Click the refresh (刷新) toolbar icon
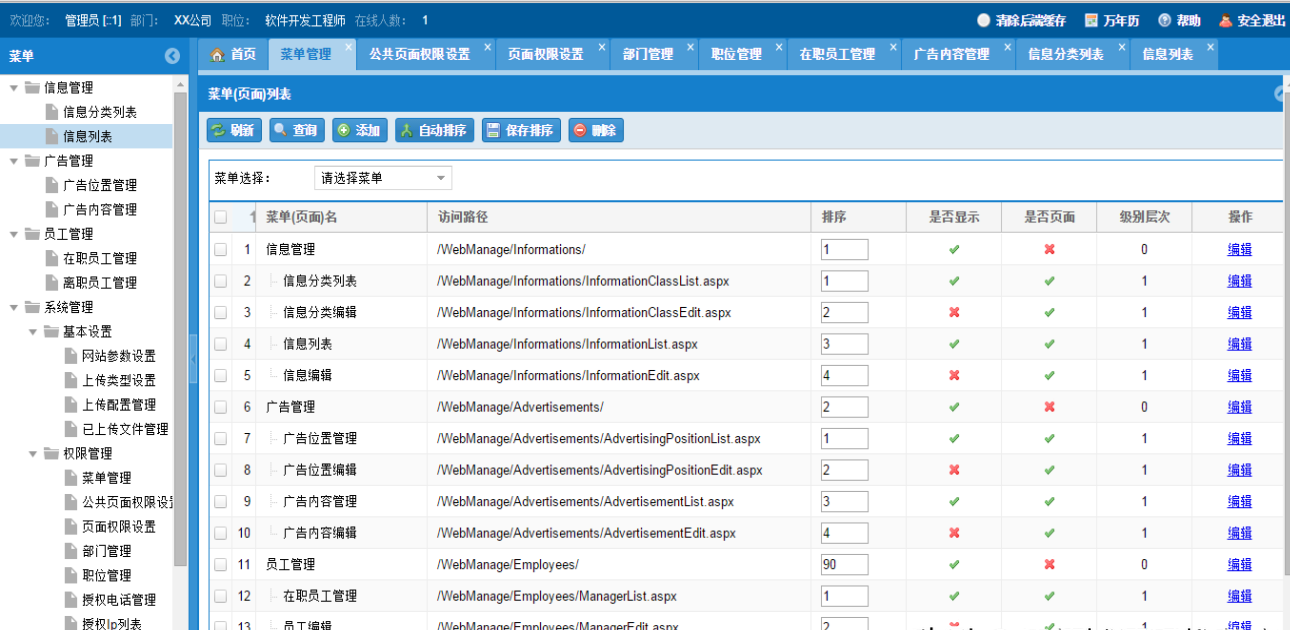Screen dimensions: 1290x630 click(219, 130)
